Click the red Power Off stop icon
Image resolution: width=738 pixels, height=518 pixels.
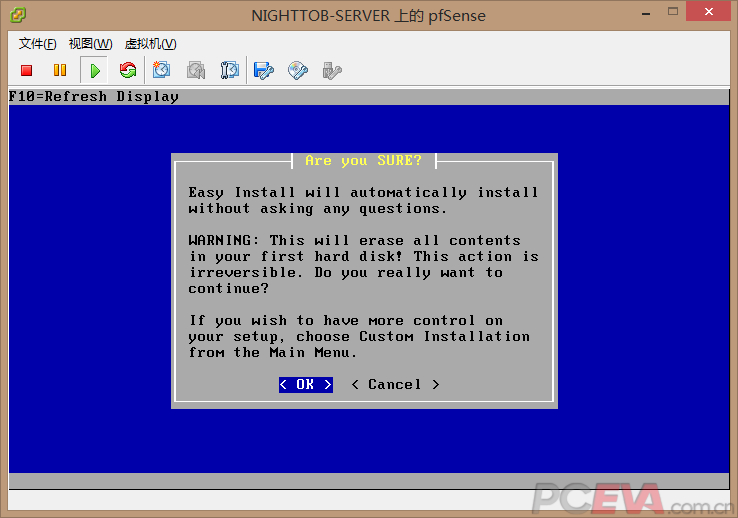point(27,70)
